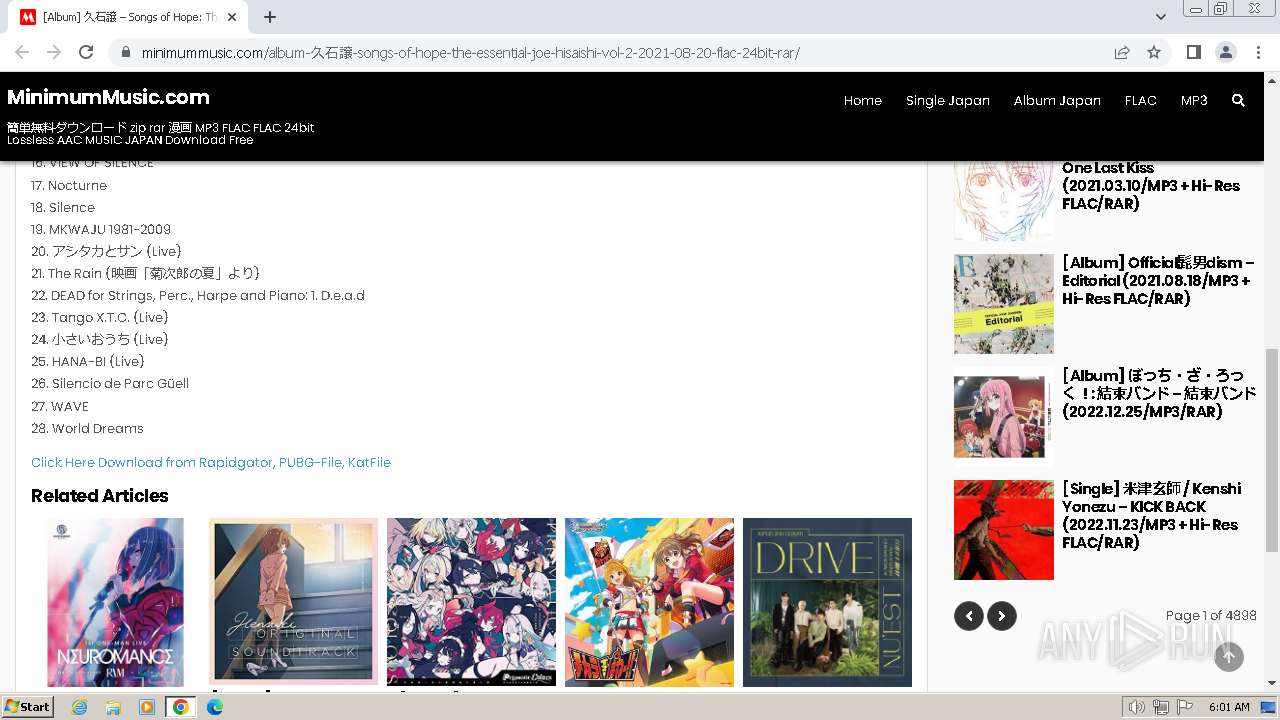The image size is (1280, 720).
Task: Click the site lock icon in address bar
Action: (x=125, y=53)
